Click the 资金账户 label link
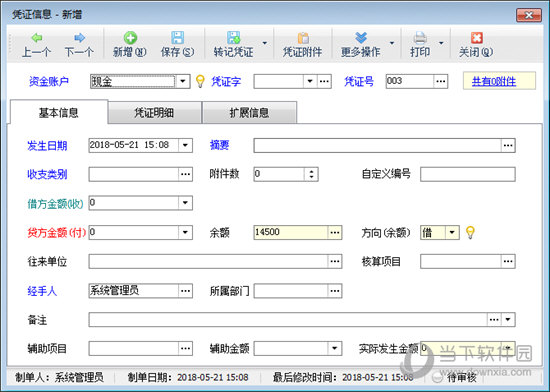Image resolution: width=550 pixels, height=392 pixels. 49,81
